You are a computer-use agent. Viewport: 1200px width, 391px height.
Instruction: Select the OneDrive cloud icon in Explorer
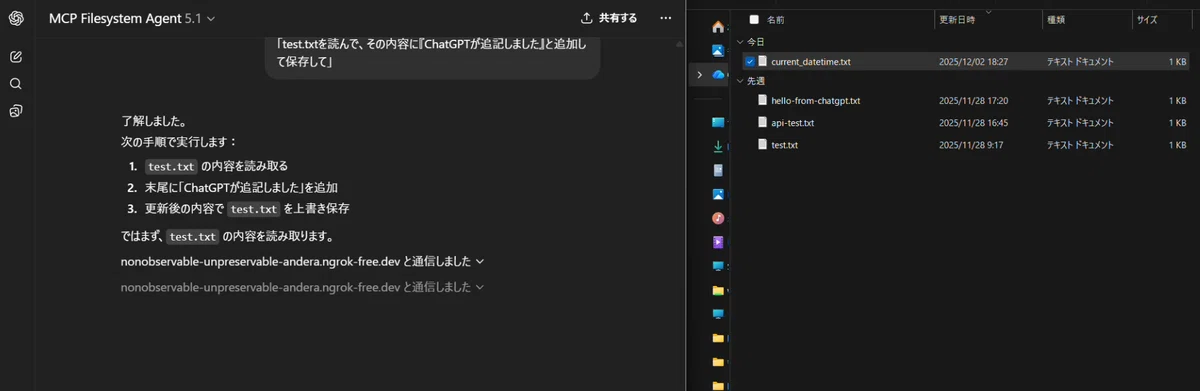[x=718, y=74]
